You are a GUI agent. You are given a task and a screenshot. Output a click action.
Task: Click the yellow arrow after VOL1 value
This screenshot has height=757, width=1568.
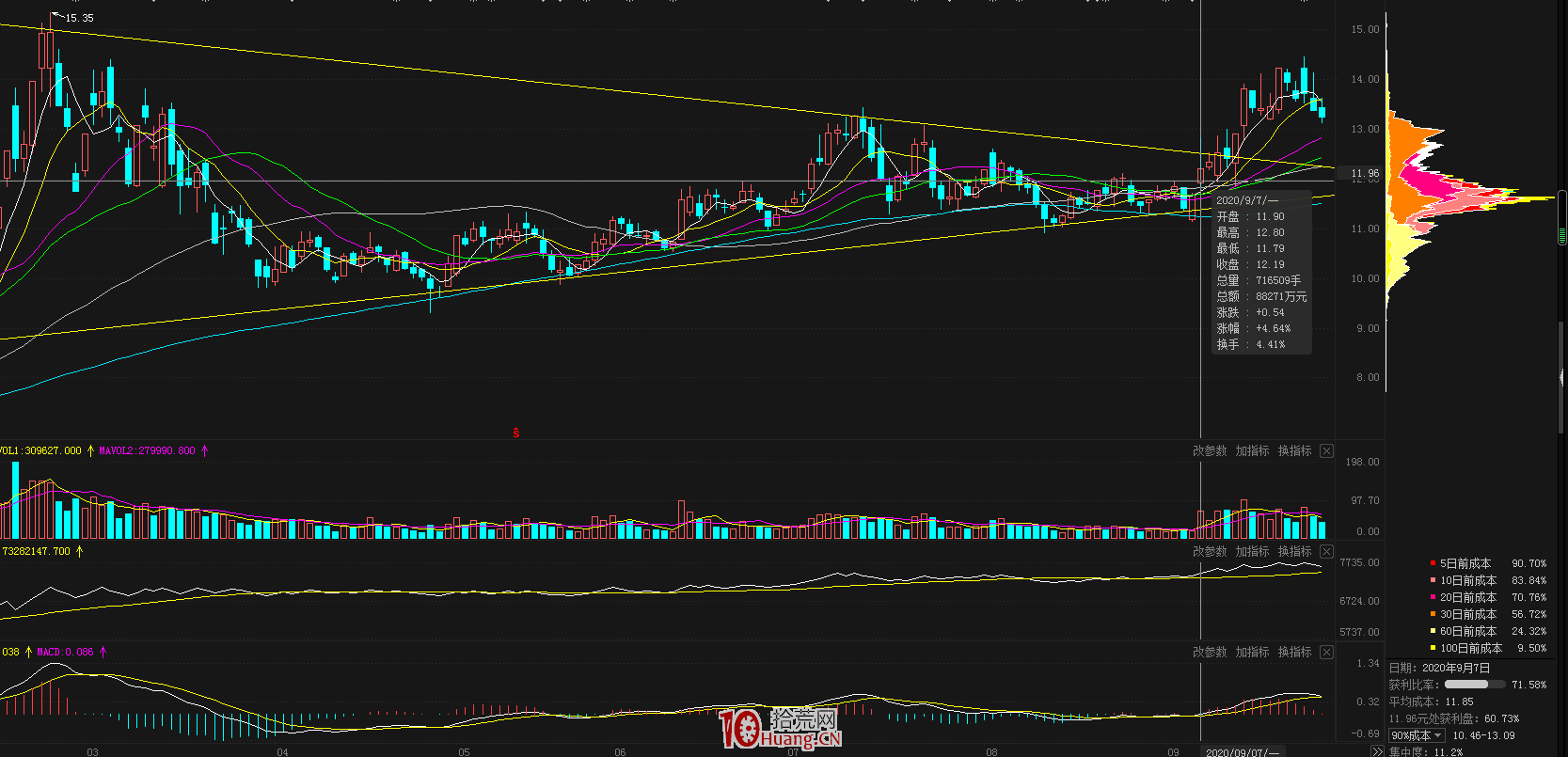pos(91,450)
